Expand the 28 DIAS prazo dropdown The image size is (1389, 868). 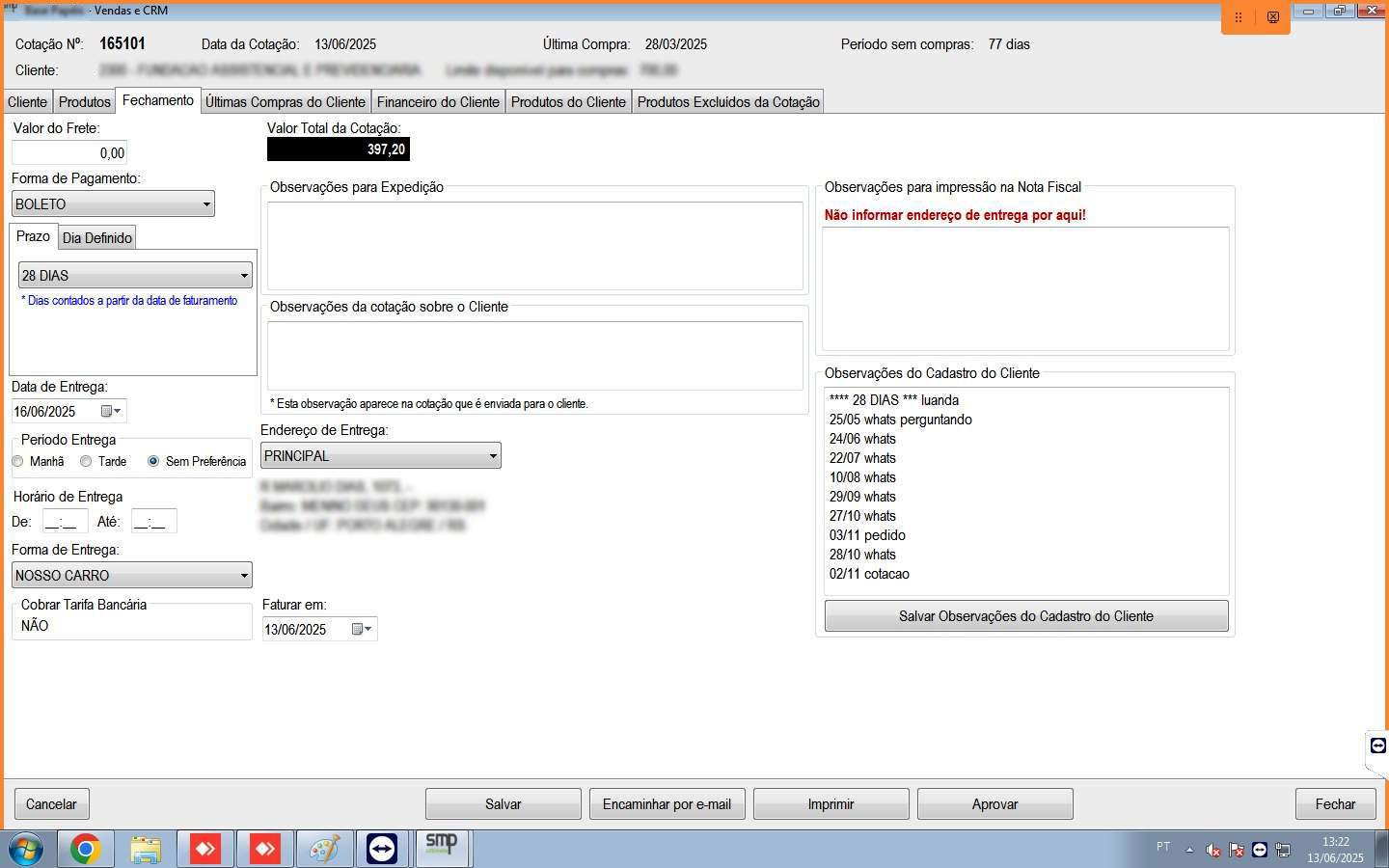[135, 276]
